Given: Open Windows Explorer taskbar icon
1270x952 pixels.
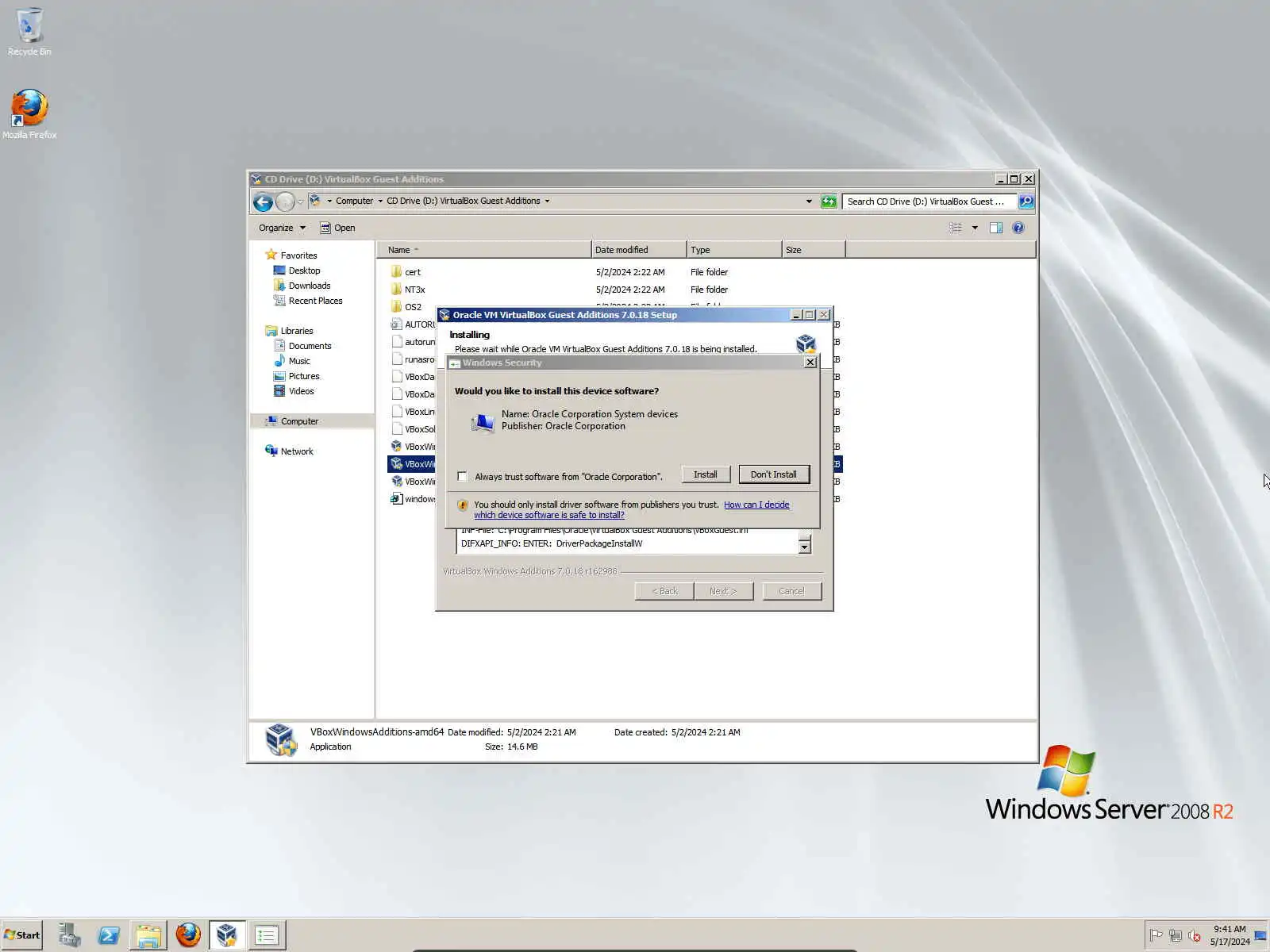Looking at the screenshot, I should 148,935.
